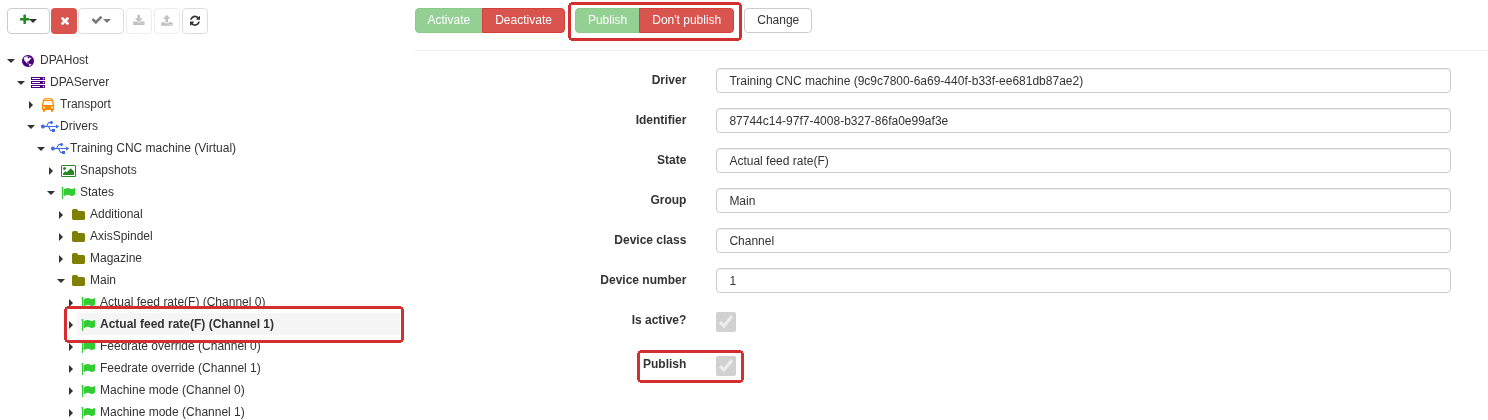1488x420 pixels.
Task: Select Machine mode (Channel 0) label
Action: pos(172,390)
